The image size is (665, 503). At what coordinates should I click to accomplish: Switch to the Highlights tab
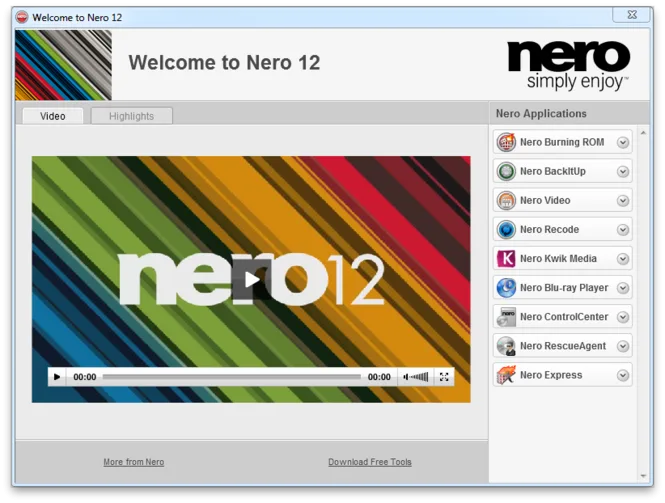(x=131, y=116)
